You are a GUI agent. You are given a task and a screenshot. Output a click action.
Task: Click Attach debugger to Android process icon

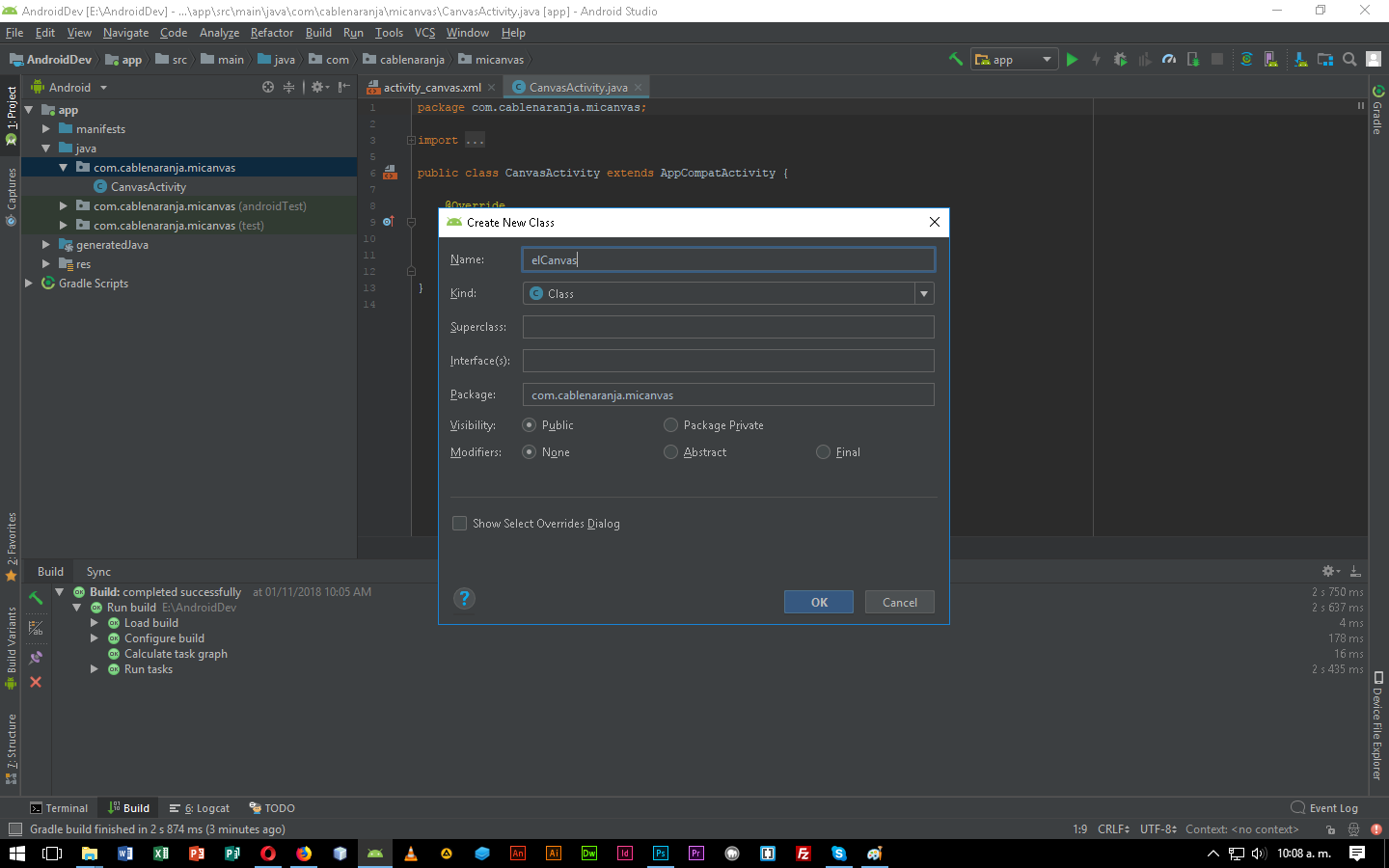click(1193, 59)
